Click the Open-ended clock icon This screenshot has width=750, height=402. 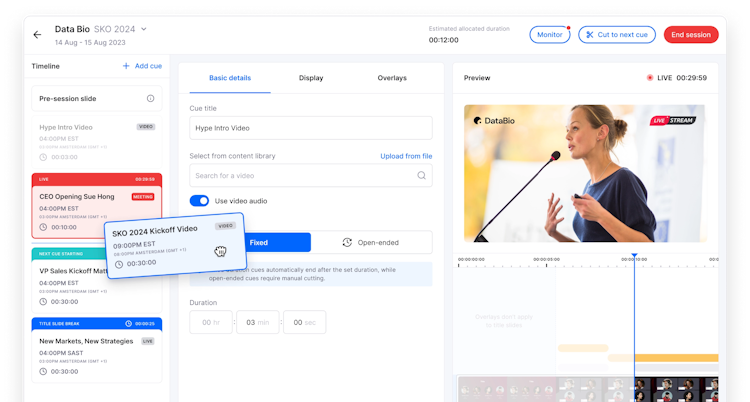[x=347, y=243]
